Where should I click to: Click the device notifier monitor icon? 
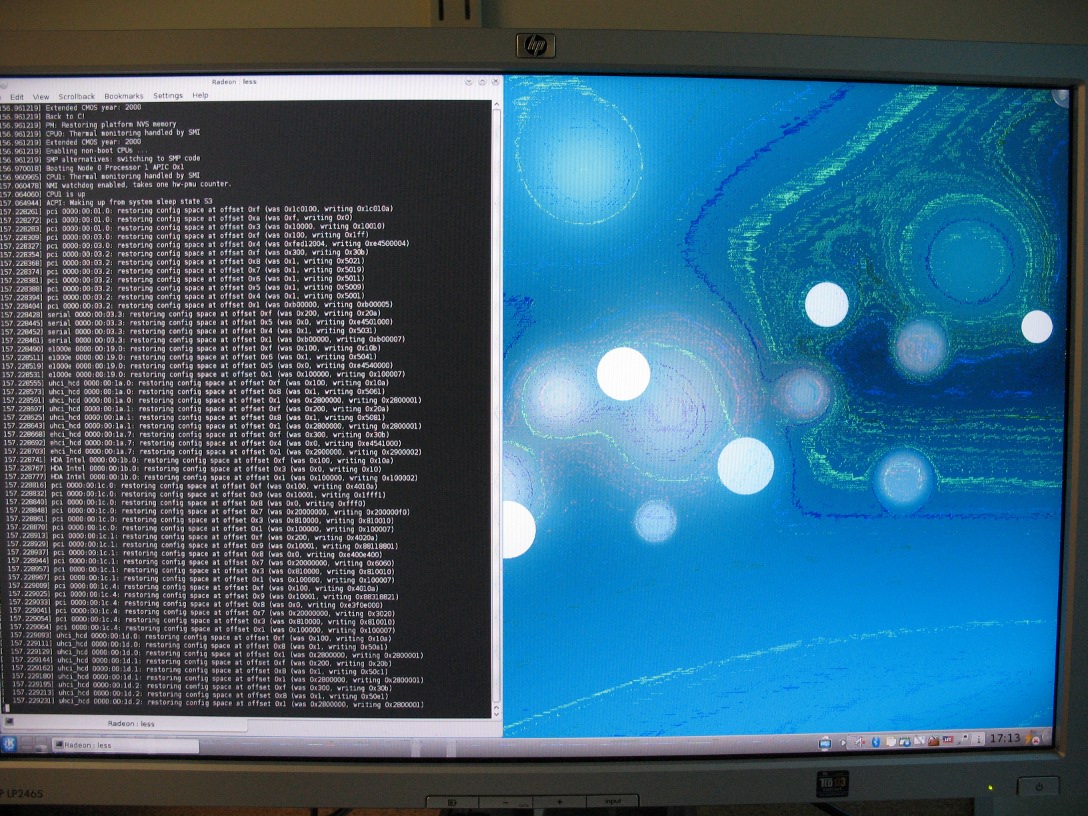825,743
